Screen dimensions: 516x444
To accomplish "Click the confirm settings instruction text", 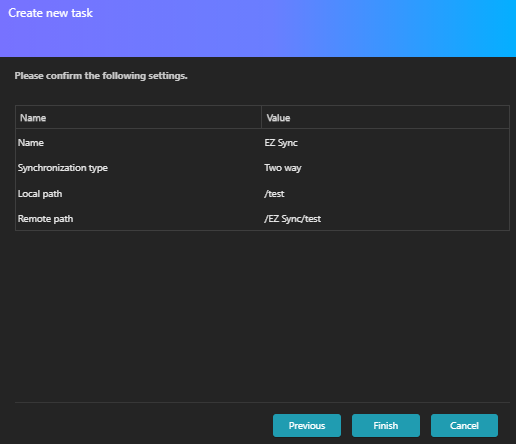I will pos(101,76).
